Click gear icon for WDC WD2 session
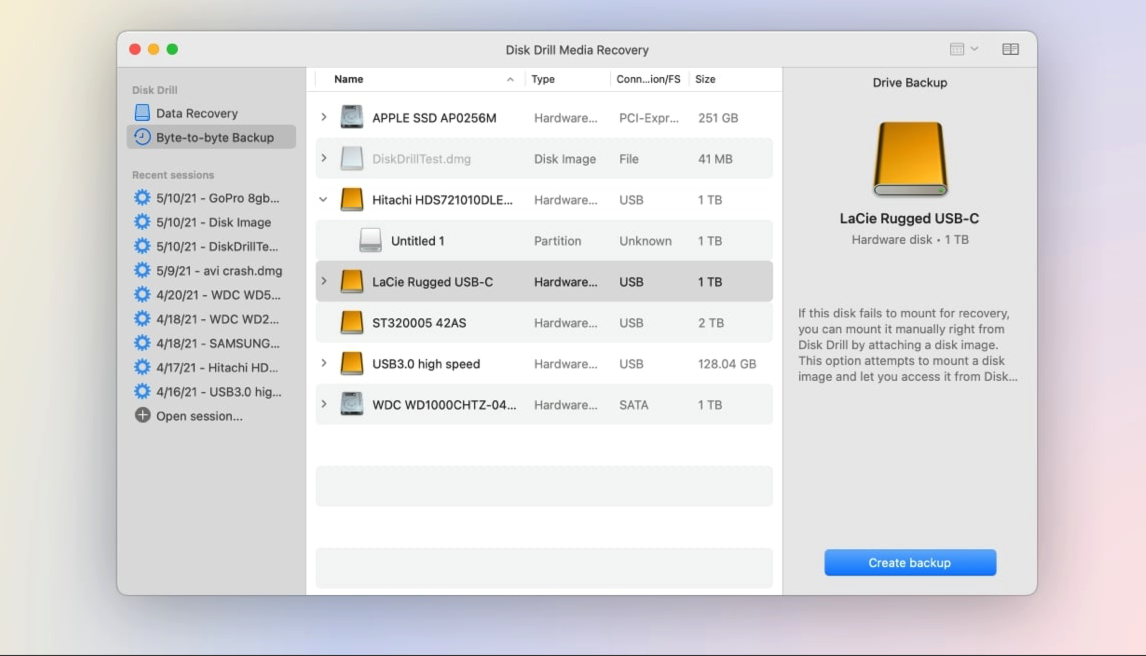The height and width of the screenshot is (656, 1146). pos(142,319)
